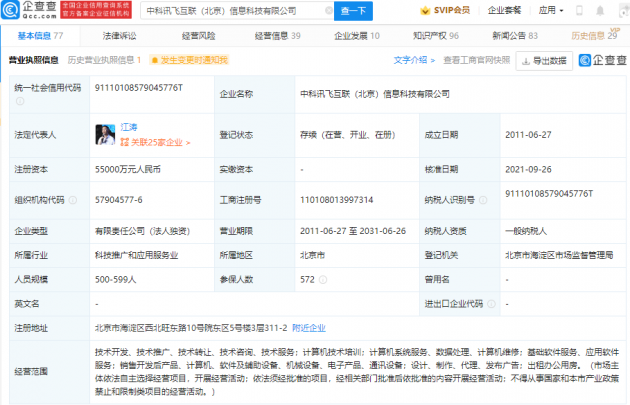The image size is (630, 405).
Task: Click the legal representative photo thumbnail
Action: pyautogui.click(x=105, y=135)
